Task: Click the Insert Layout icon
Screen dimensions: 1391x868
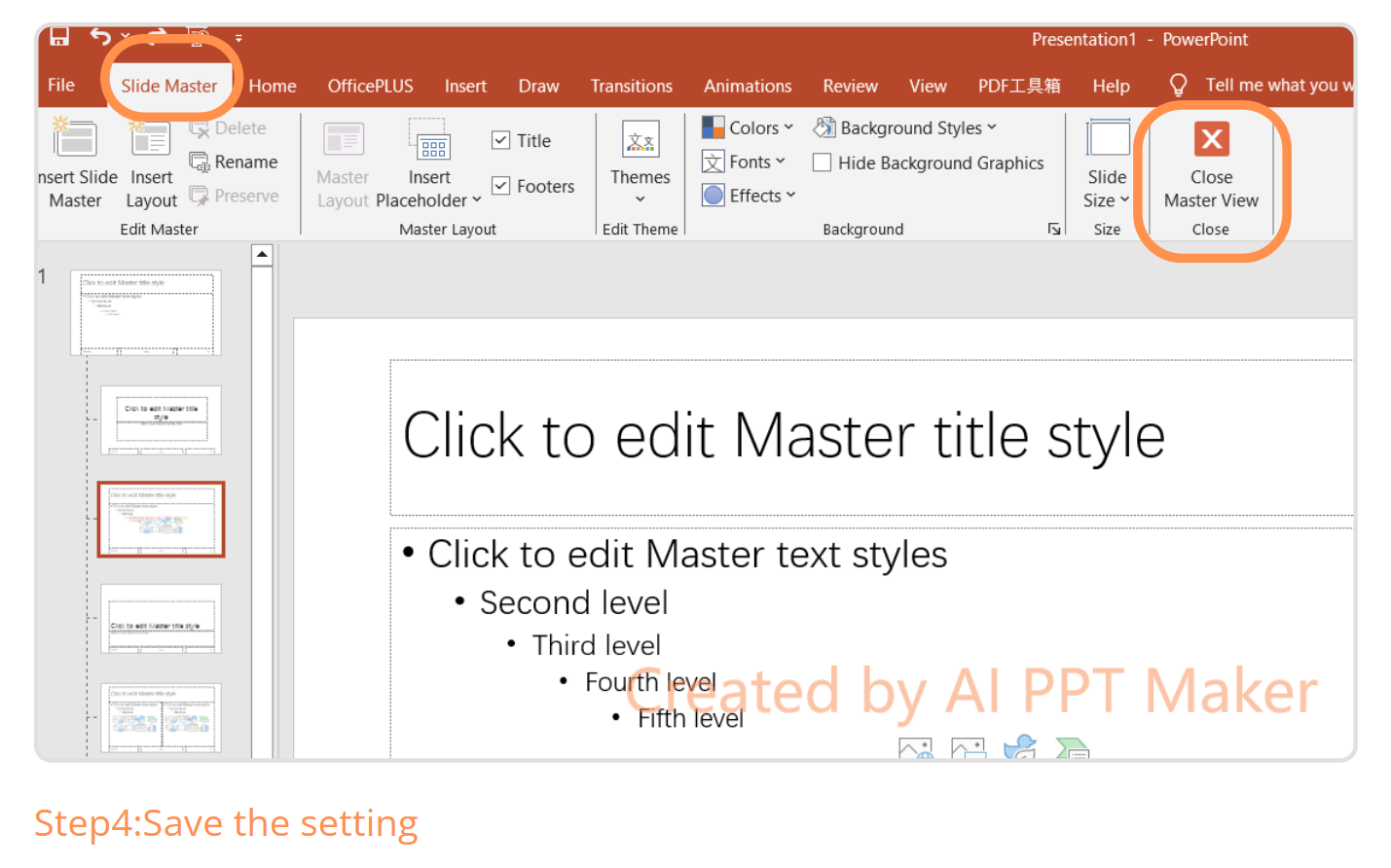Action: 151,139
